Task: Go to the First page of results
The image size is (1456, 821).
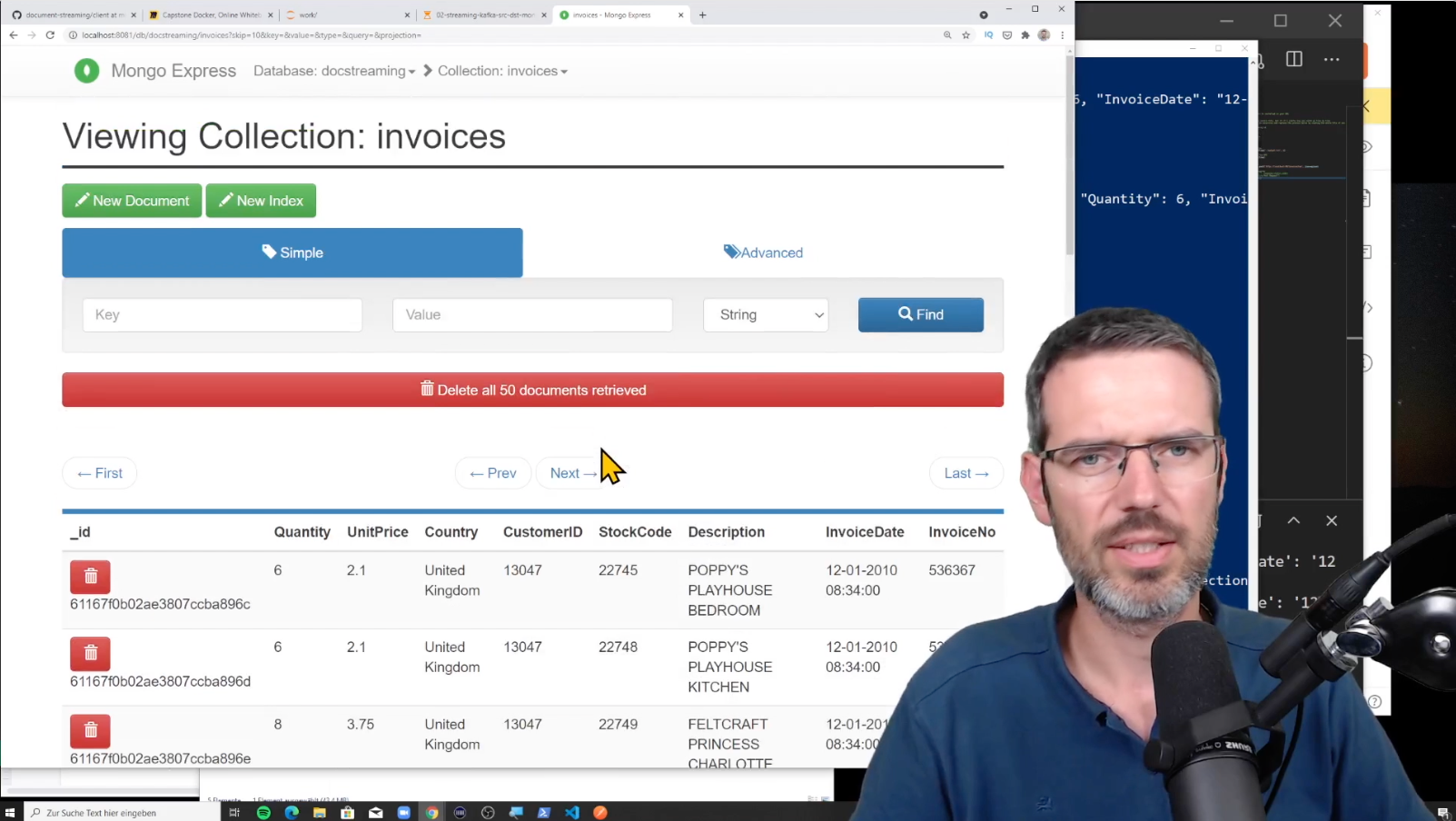Action: [100, 473]
